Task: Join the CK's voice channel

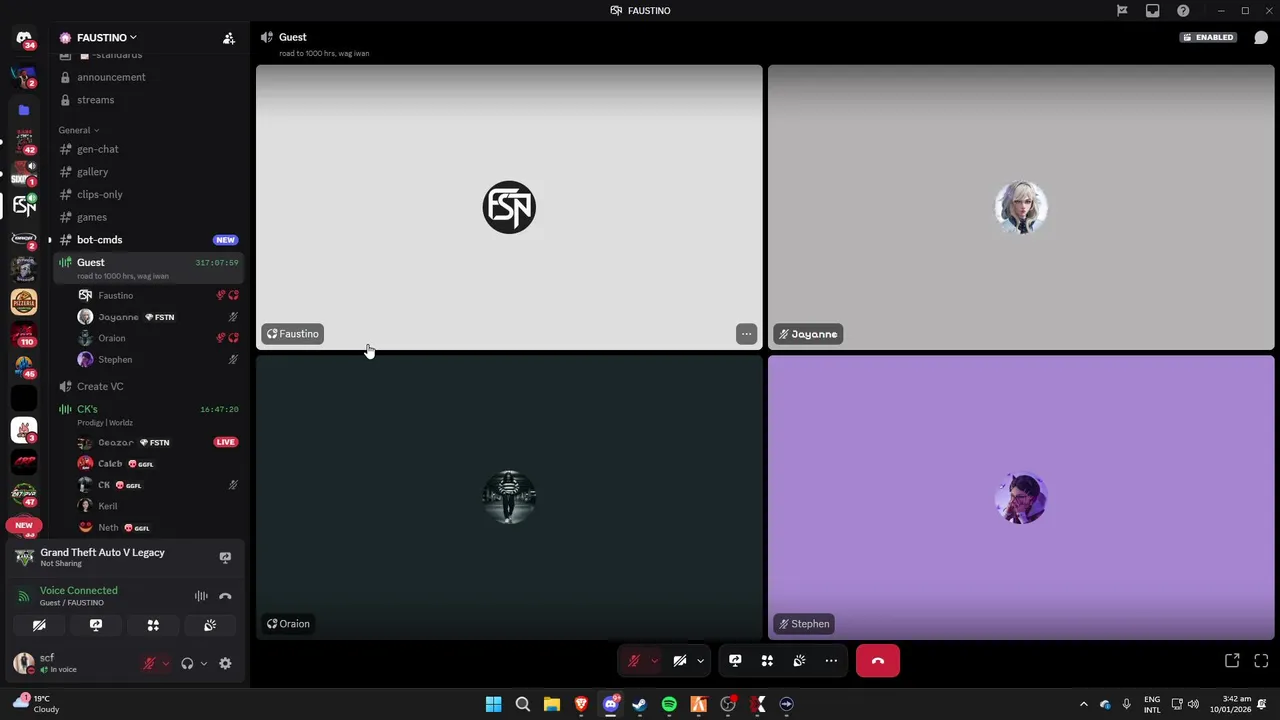Action: pos(148,414)
